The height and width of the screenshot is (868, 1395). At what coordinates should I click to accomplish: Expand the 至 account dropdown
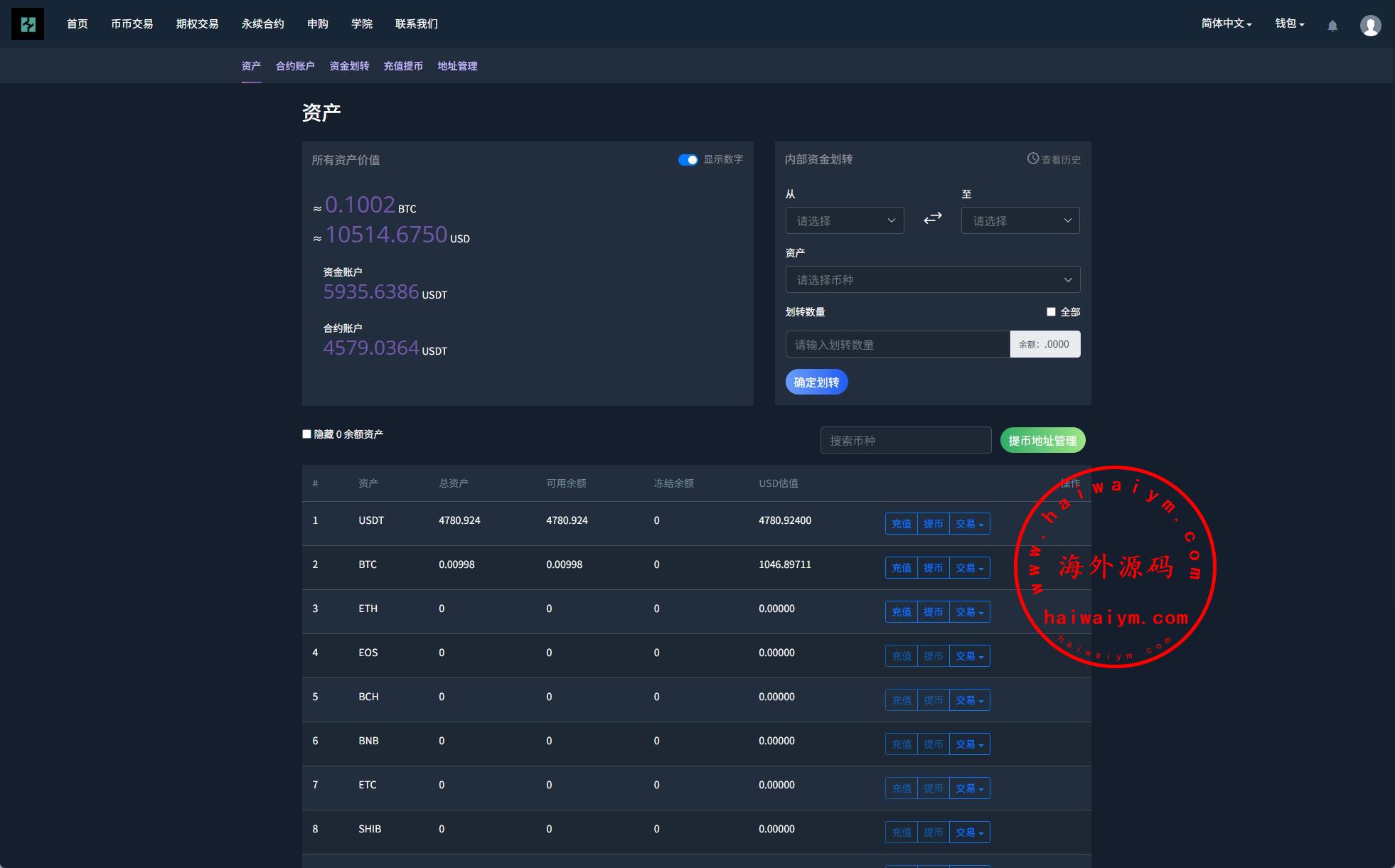tap(1020, 220)
